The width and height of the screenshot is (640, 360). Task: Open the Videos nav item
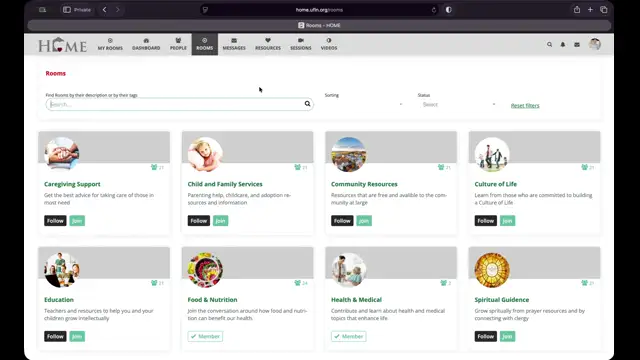click(329, 44)
